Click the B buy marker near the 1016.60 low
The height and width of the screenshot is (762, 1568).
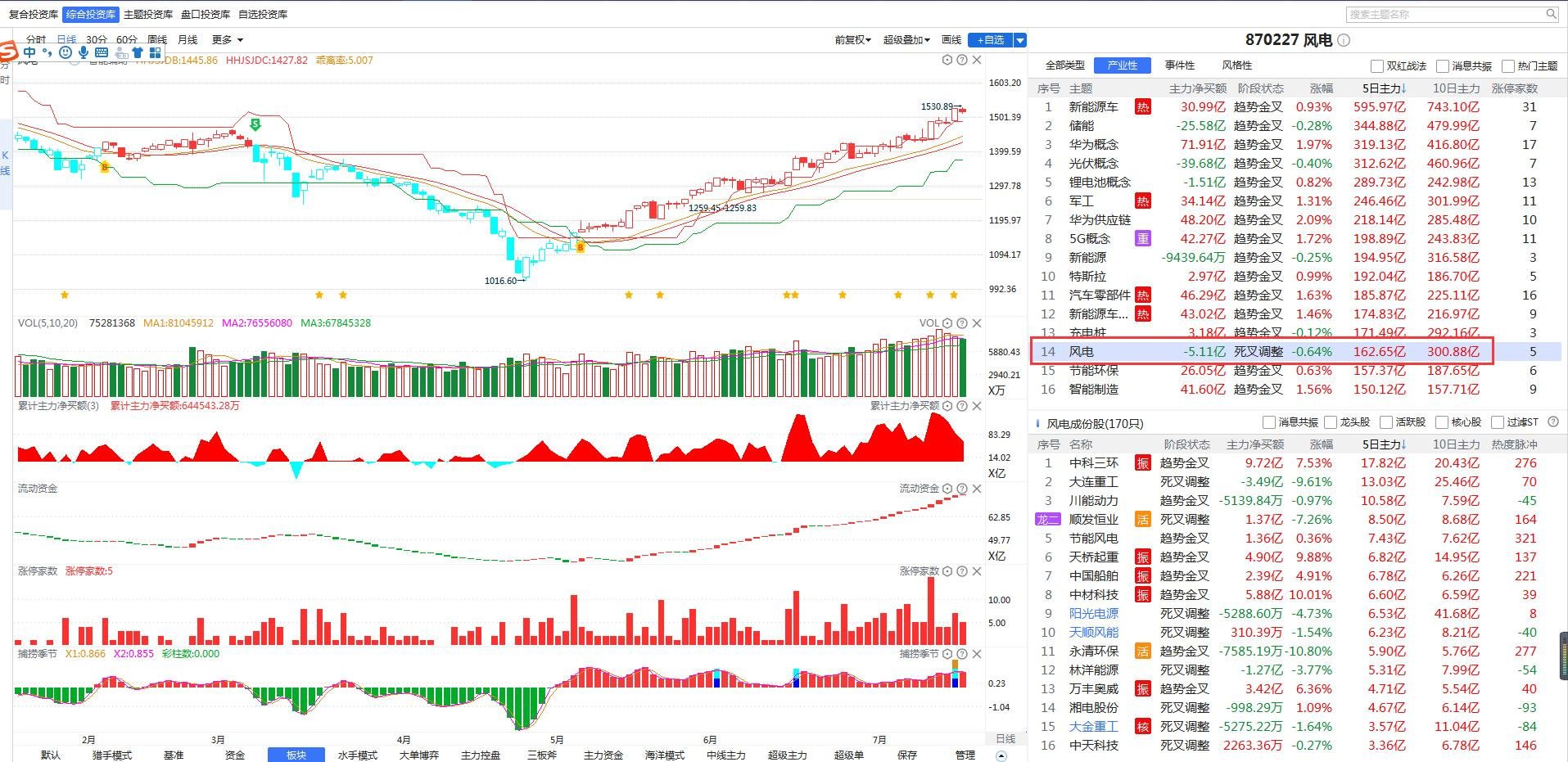[x=581, y=246]
